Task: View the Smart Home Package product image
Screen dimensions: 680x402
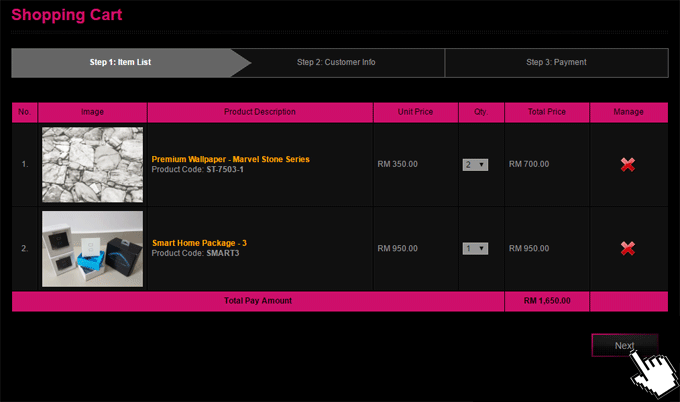Action: coord(92,248)
